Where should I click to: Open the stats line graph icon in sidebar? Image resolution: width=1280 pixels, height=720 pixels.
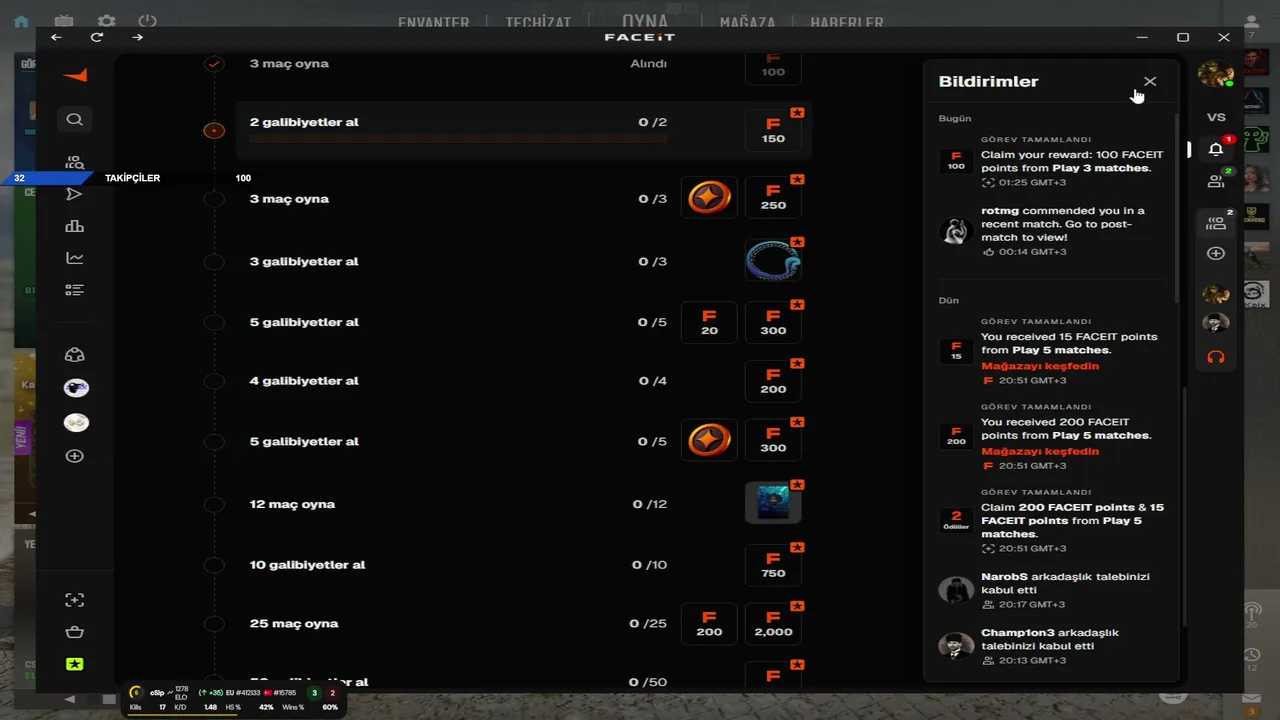(74, 258)
